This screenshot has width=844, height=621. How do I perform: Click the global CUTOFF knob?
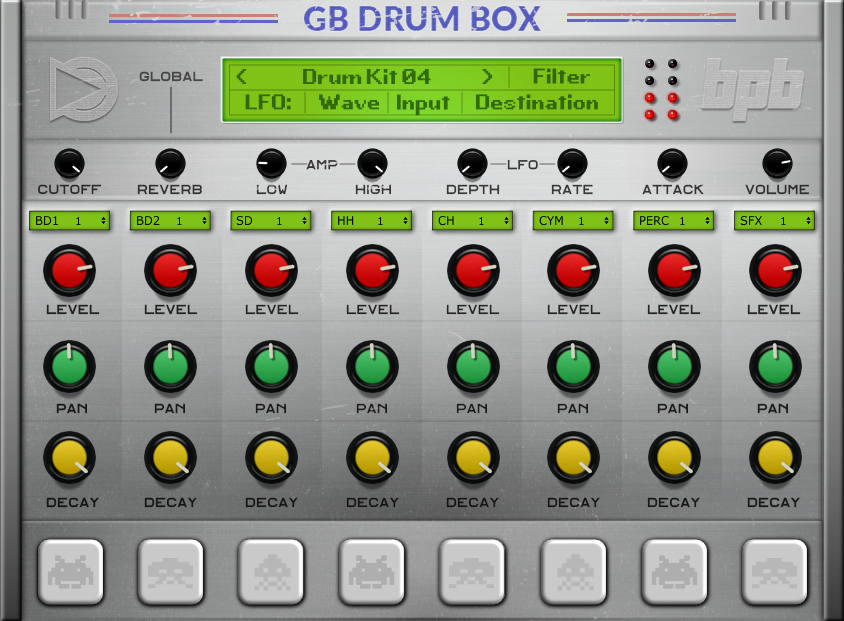(x=69, y=164)
